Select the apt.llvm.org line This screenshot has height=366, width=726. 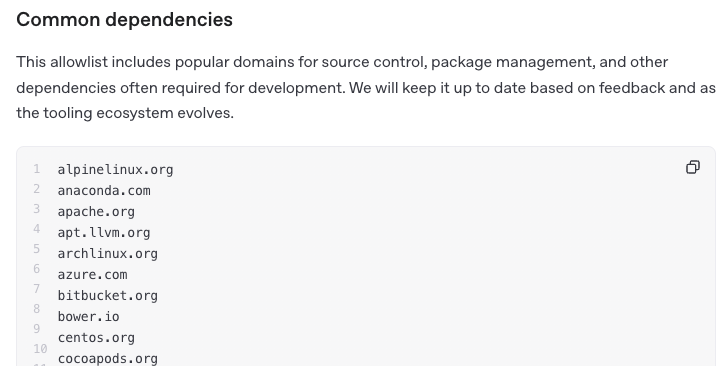point(104,233)
